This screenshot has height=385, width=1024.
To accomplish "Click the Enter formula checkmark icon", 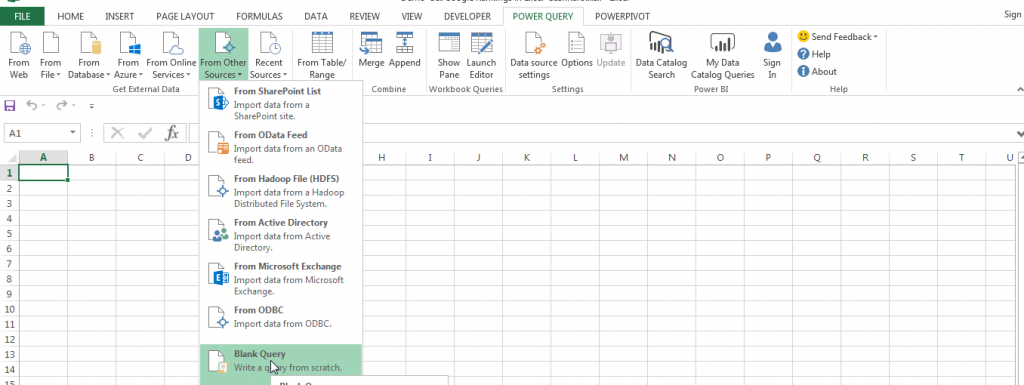I will point(145,133).
